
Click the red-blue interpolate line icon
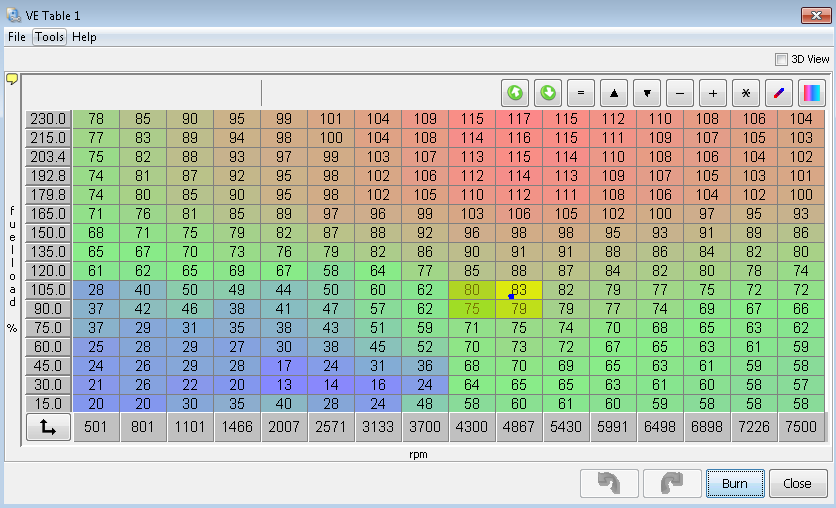(x=779, y=93)
